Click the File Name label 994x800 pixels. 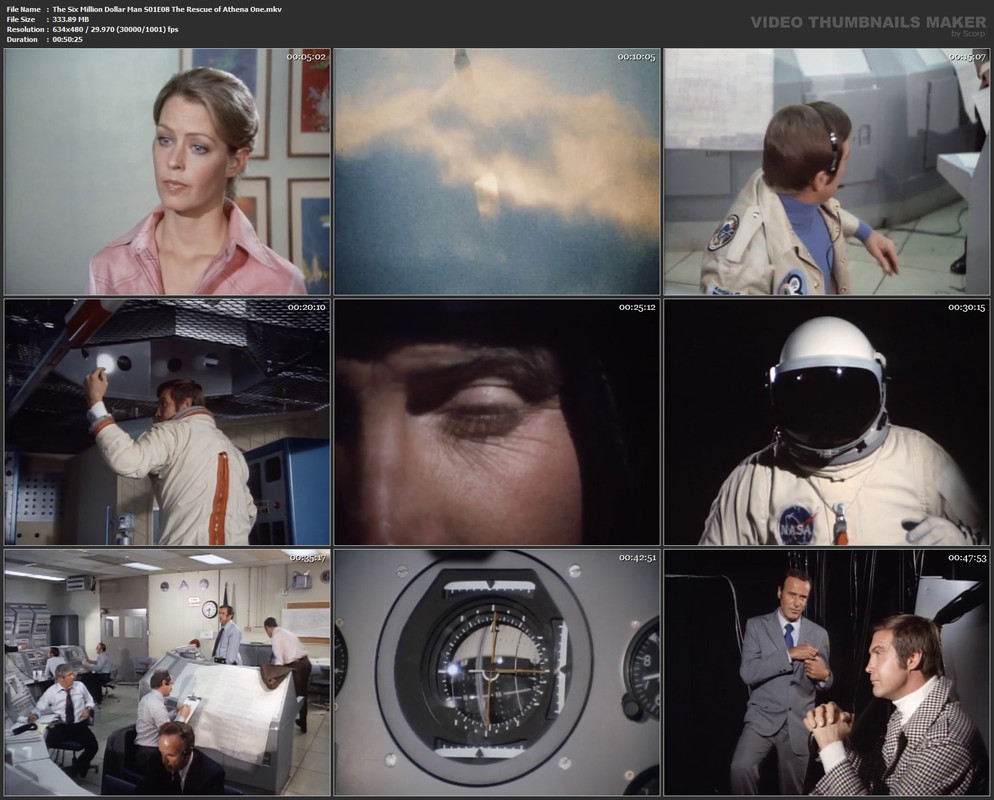[23, 10]
